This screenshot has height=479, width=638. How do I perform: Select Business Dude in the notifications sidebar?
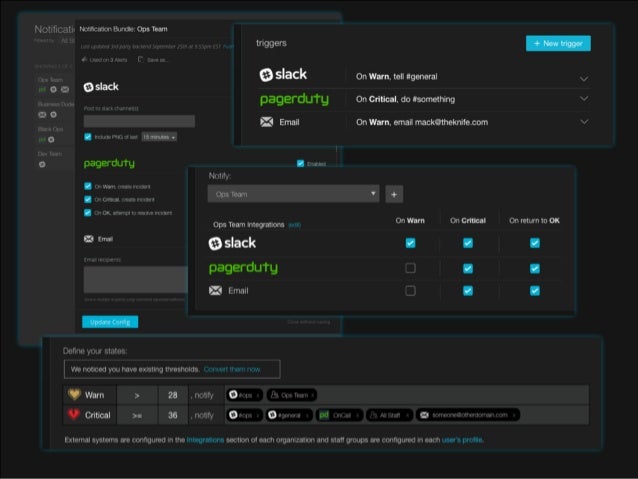(56, 104)
